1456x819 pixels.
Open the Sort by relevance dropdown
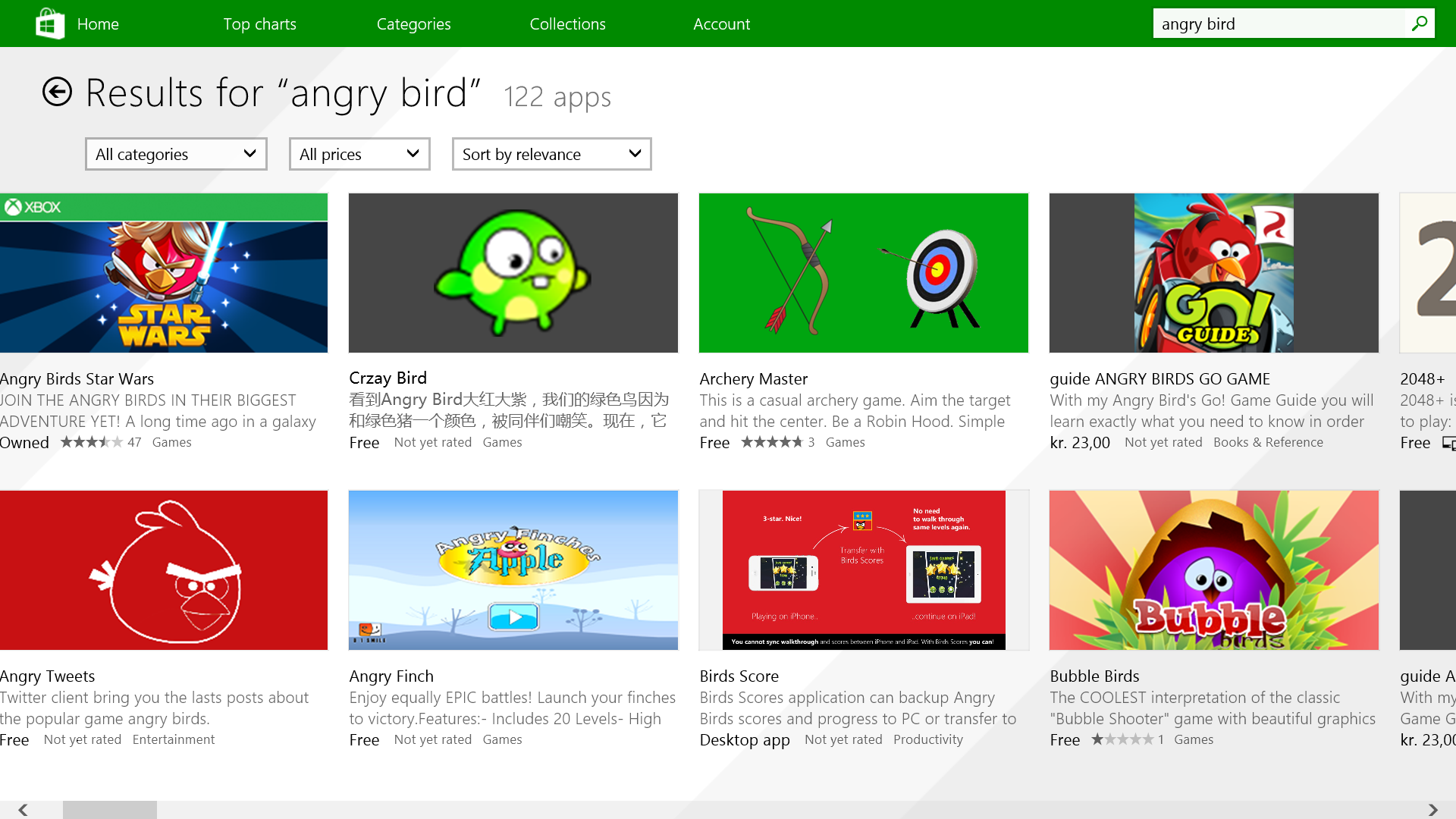pyautogui.click(x=551, y=154)
